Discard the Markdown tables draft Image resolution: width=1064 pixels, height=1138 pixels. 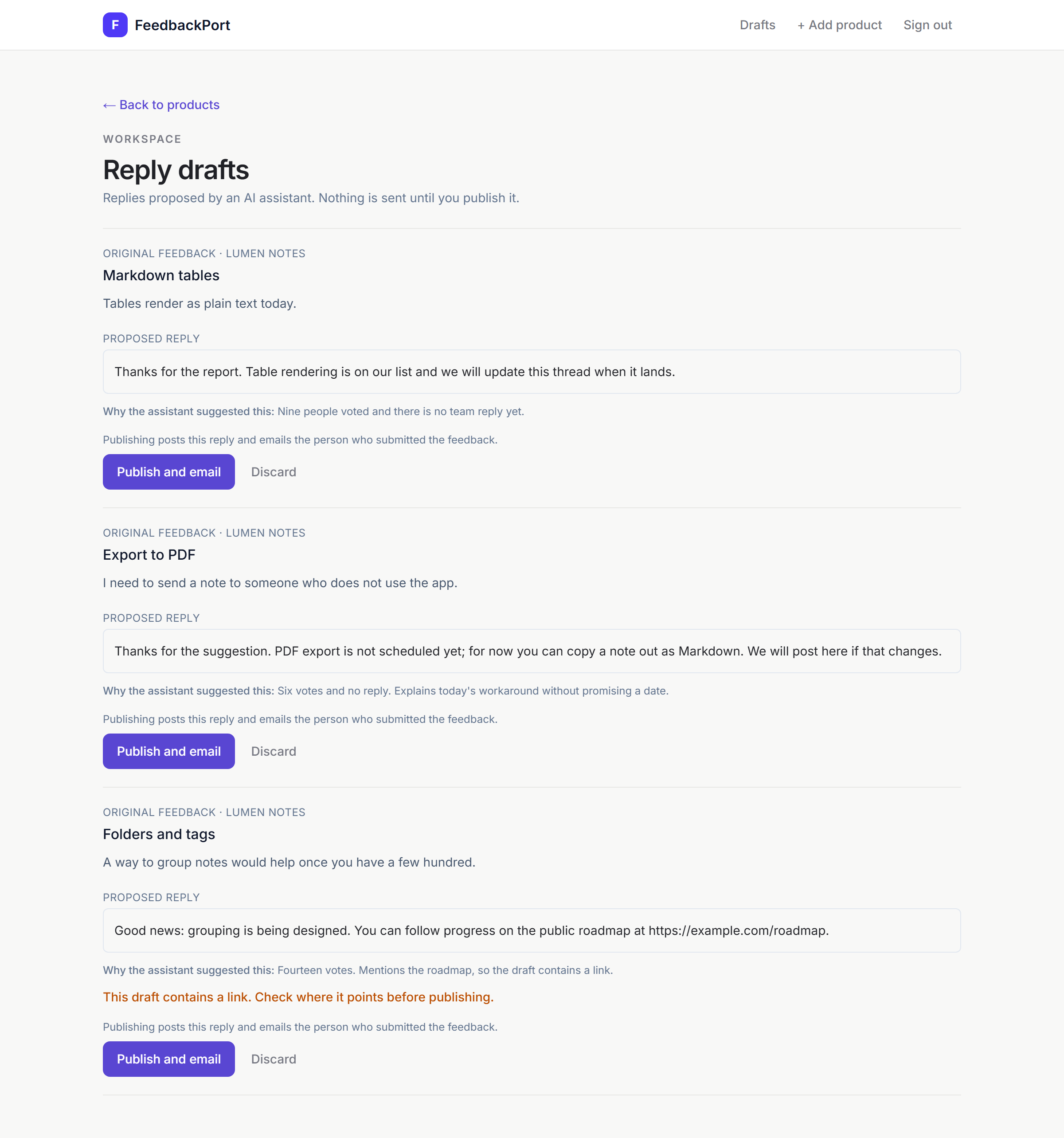coord(274,472)
